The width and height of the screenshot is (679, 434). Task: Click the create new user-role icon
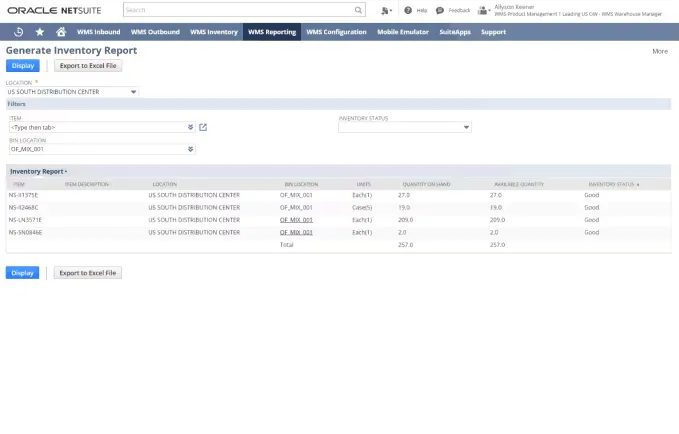click(385, 10)
